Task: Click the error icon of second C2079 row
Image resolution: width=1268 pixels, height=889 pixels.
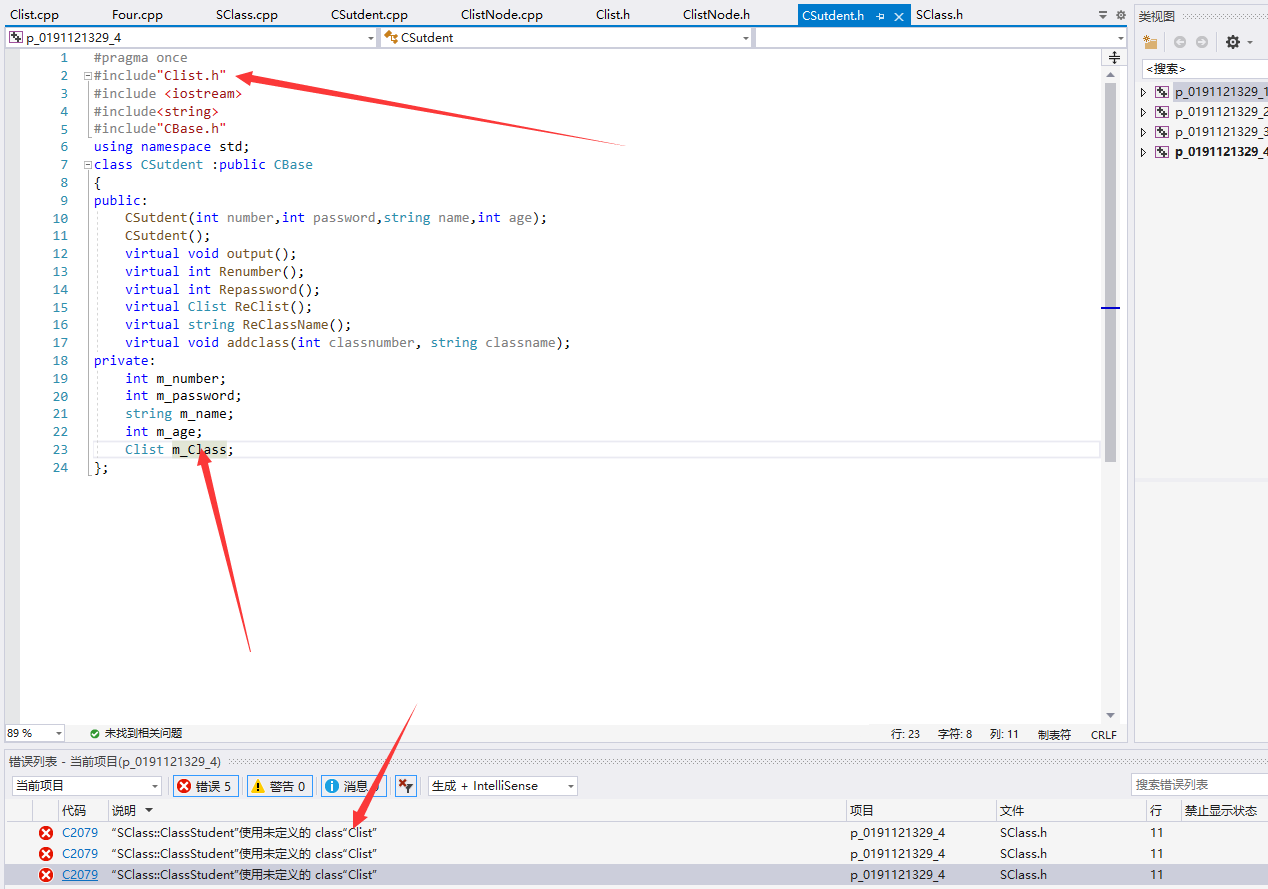Action: click(46, 854)
